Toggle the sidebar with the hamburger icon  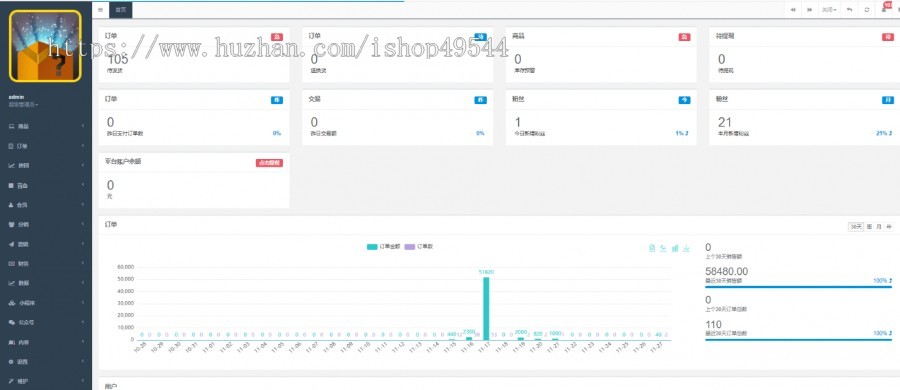click(x=100, y=10)
